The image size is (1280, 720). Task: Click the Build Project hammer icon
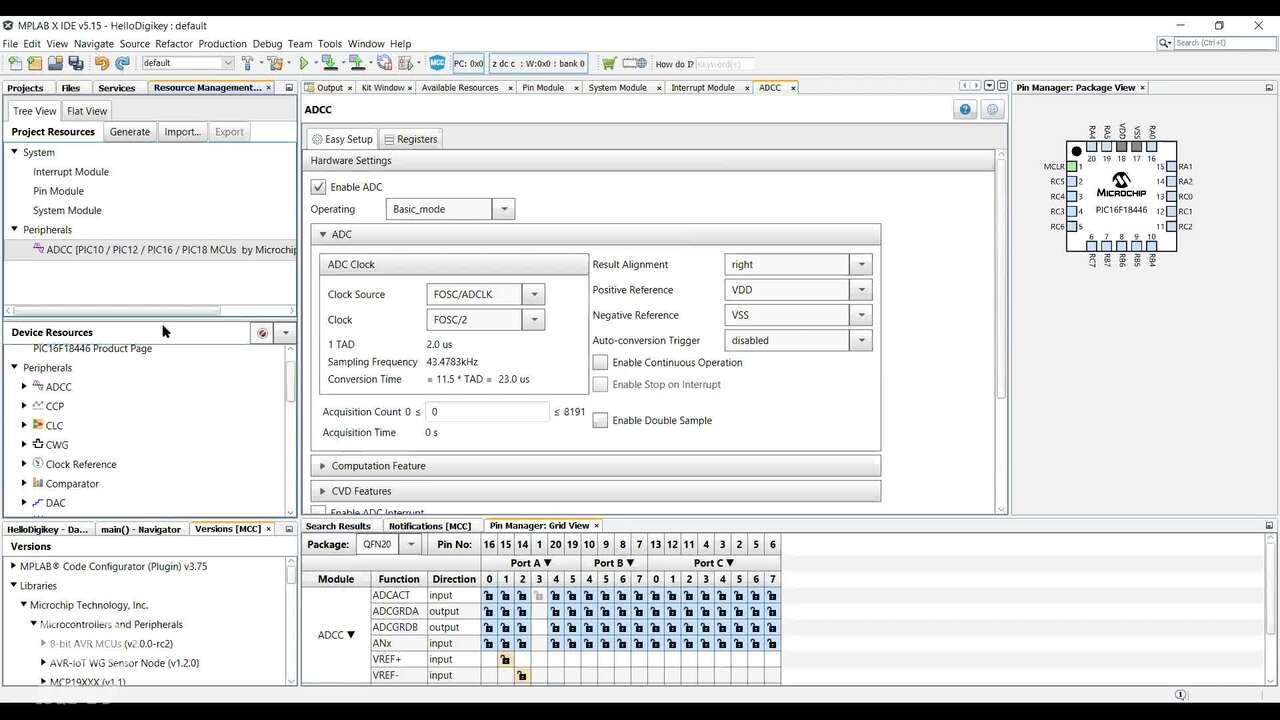(247, 63)
